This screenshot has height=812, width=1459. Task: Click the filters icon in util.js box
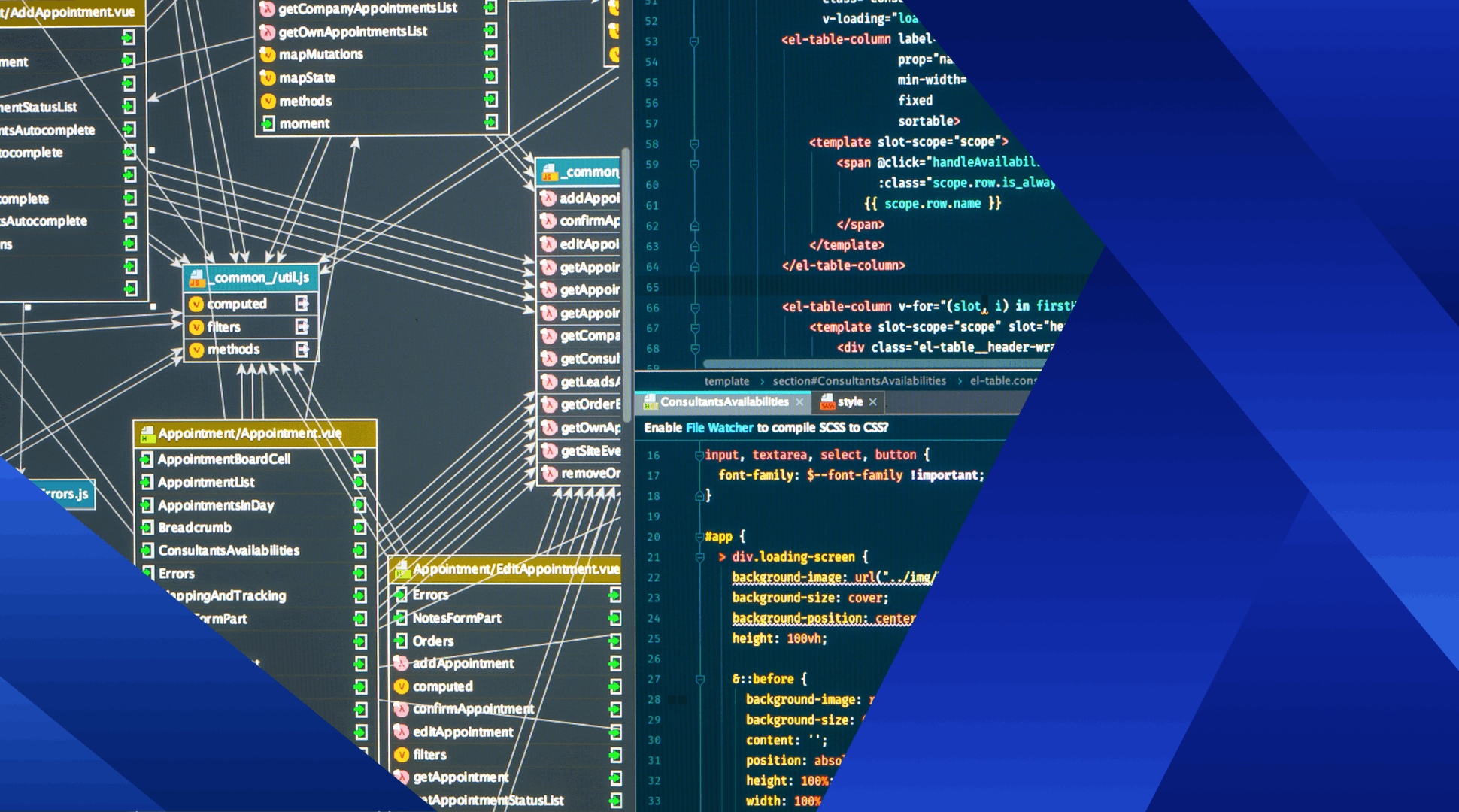tap(196, 327)
